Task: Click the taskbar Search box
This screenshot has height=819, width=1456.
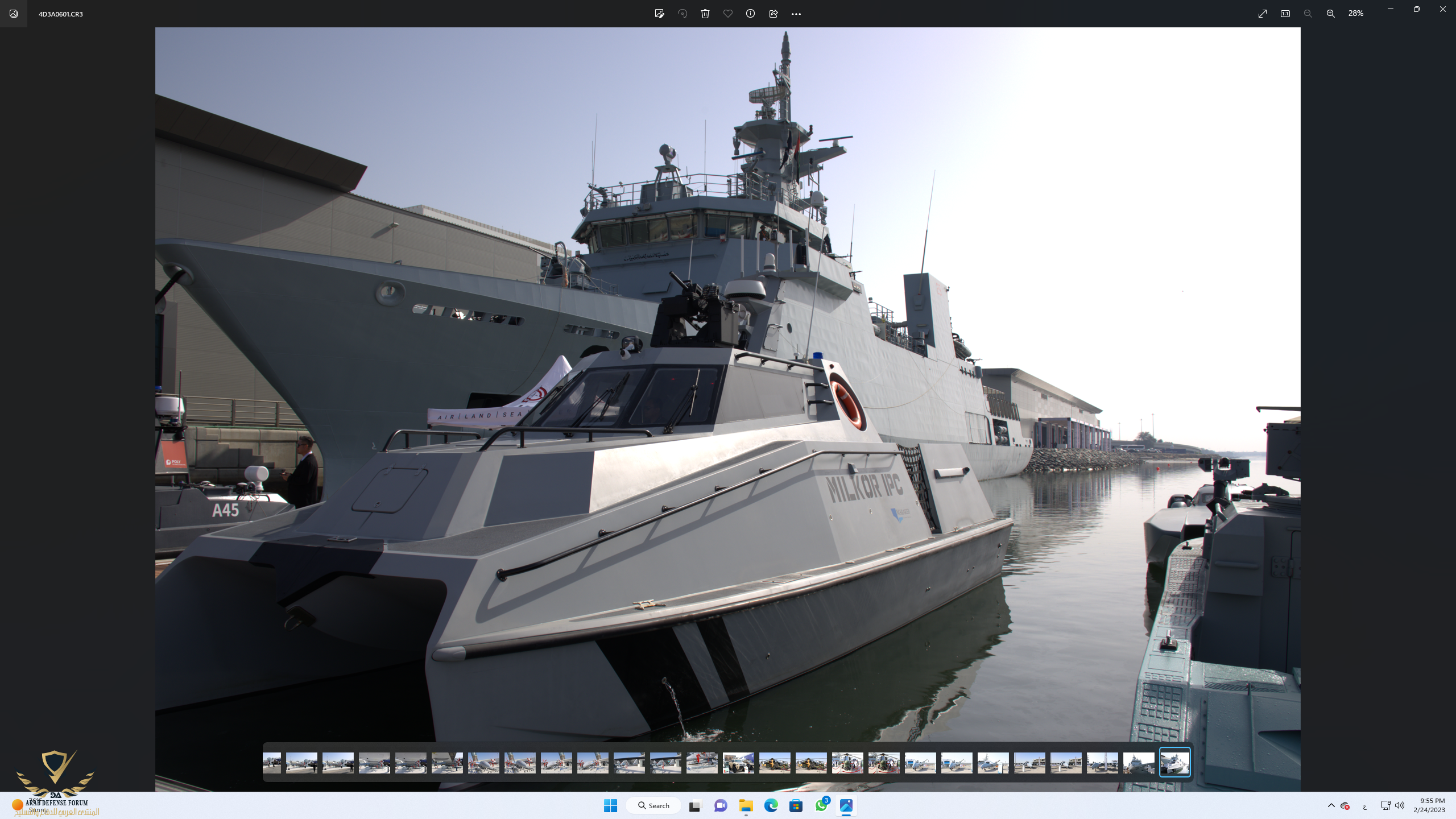Action: tap(653, 805)
